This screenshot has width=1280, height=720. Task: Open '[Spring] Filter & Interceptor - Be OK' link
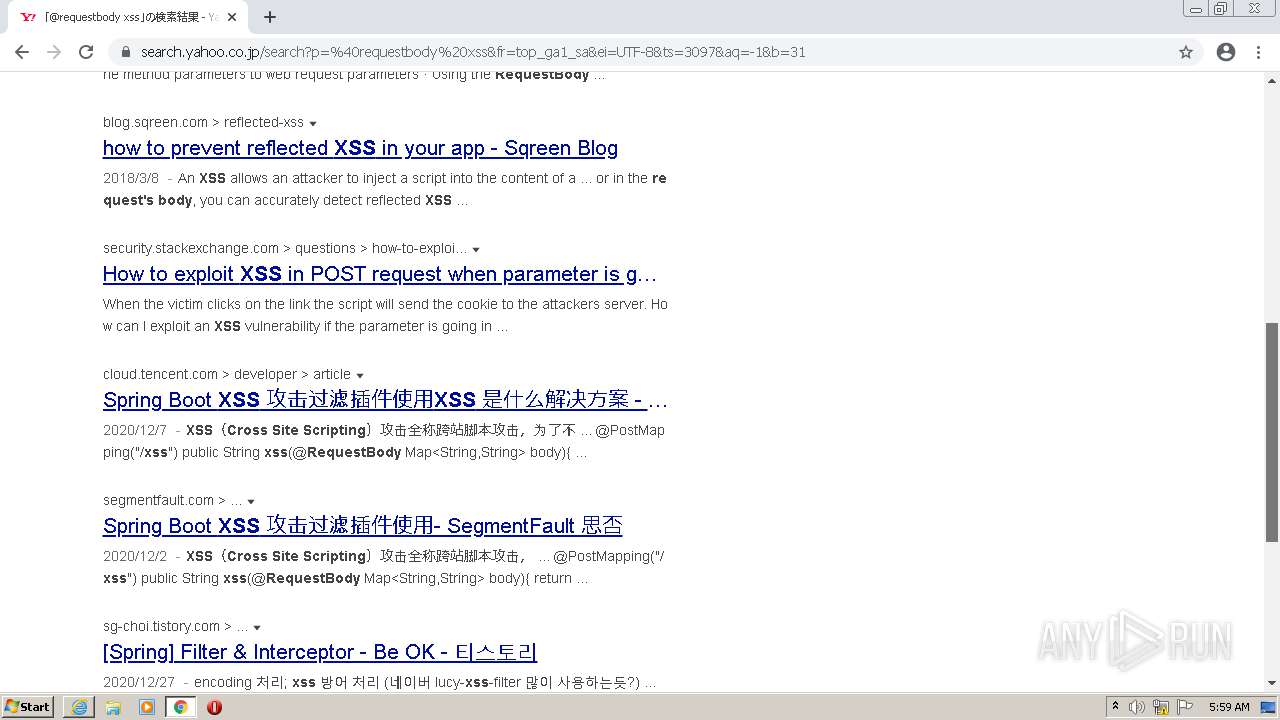[x=320, y=652]
